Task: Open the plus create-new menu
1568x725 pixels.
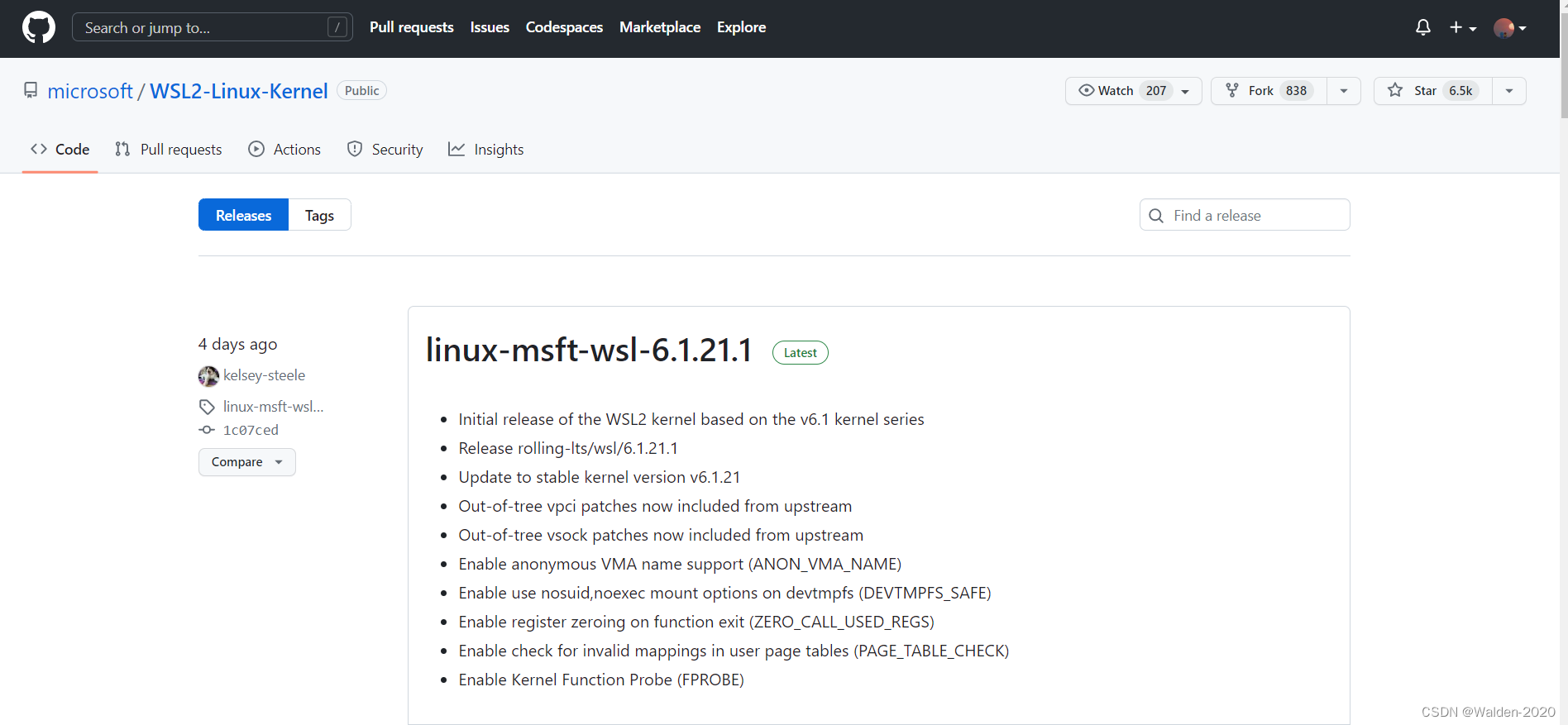Action: pos(1462,27)
